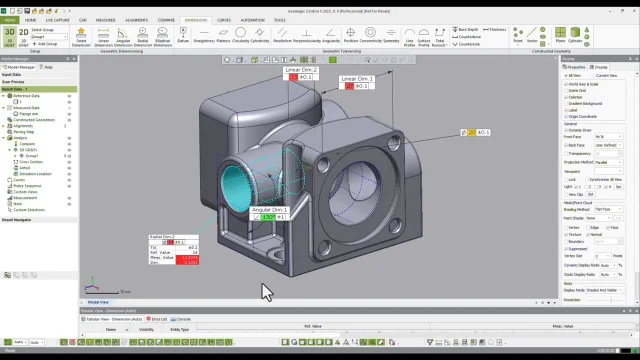The image size is (640, 360).
Task: Create a constructed Plane geometry
Action: coord(560,35)
